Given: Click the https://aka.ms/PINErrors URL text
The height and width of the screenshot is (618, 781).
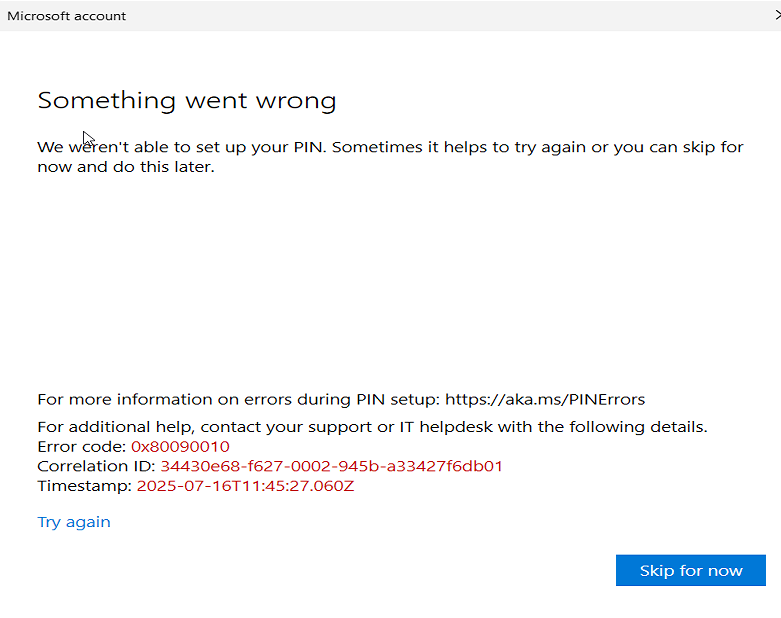Looking at the screenshot, I should [x=545, y=399].
